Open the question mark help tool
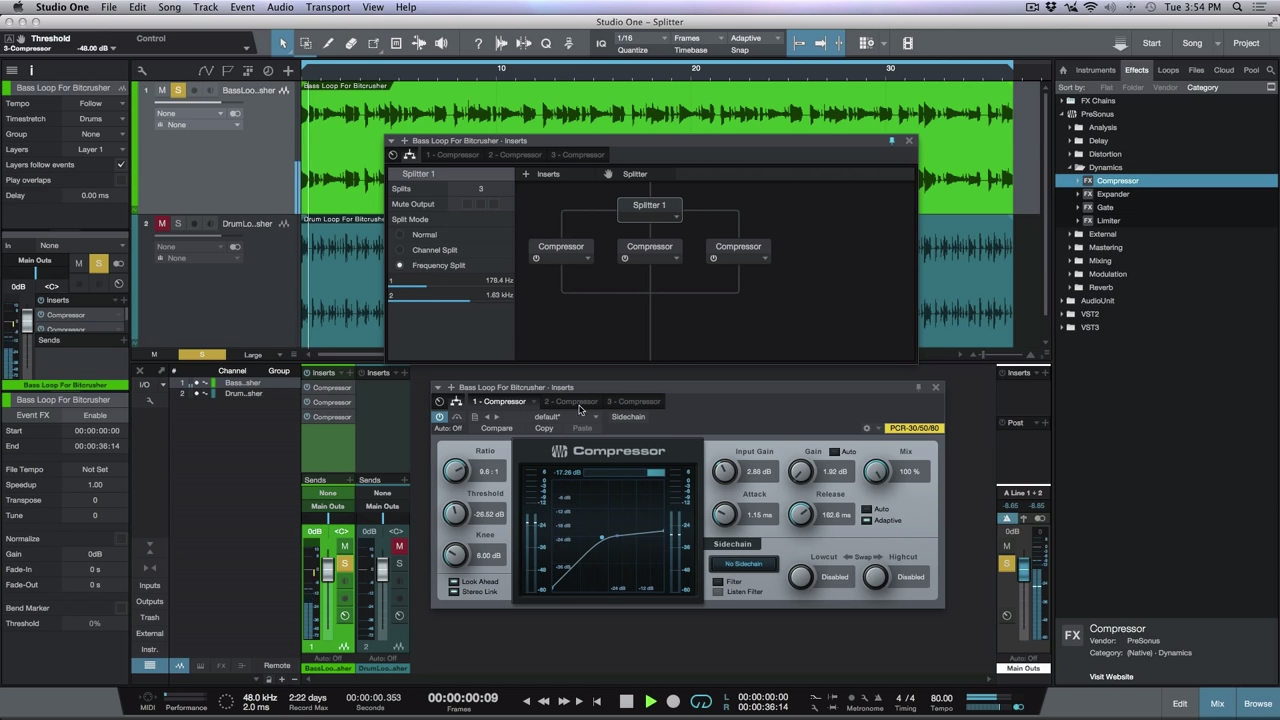1280x720 pixels. [478, 43]
